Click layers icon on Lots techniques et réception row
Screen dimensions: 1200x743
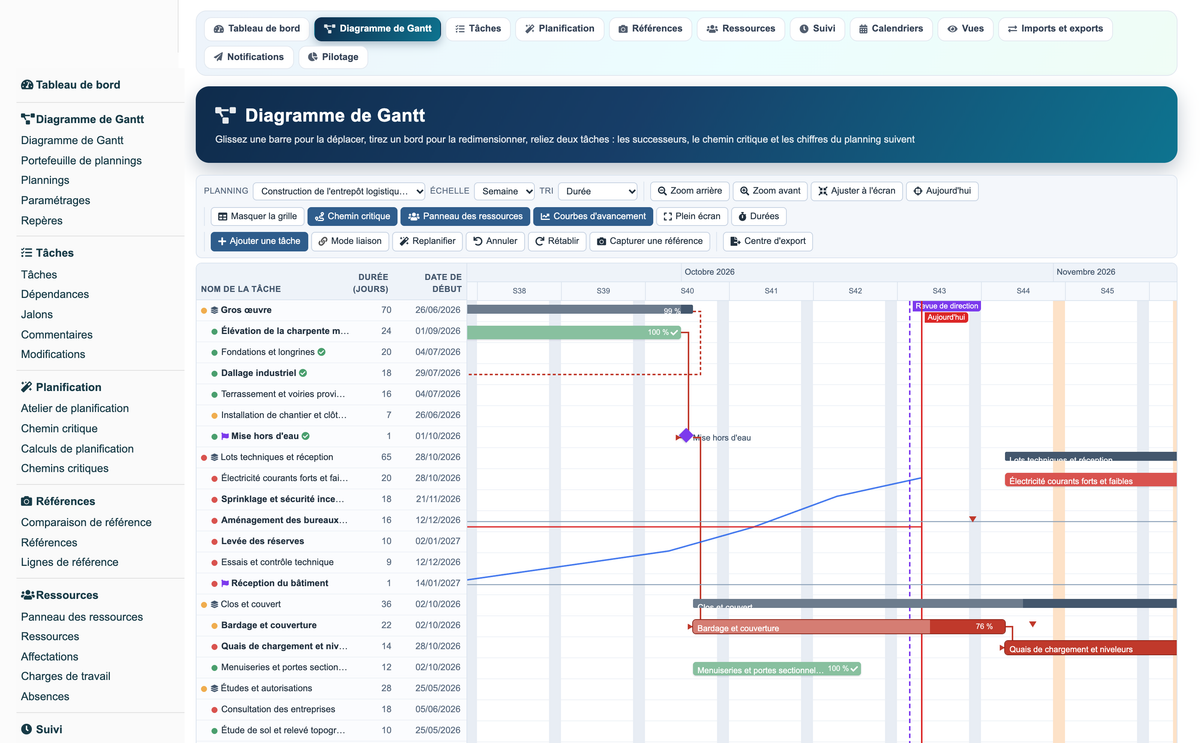[x=215, y=457]
